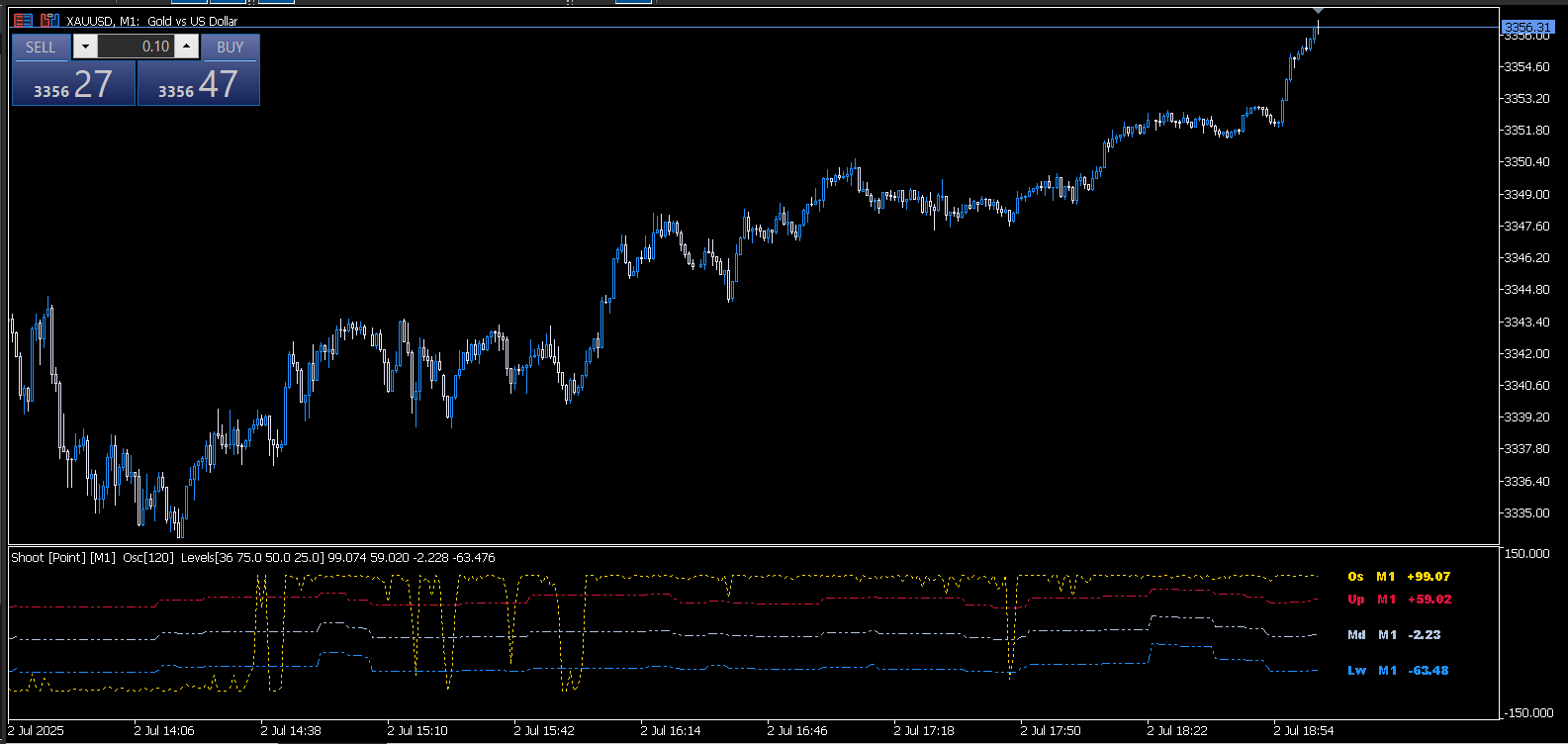
Task: Click the "2 Jul 18:22" time axis label
Action: coord(1177,731)
